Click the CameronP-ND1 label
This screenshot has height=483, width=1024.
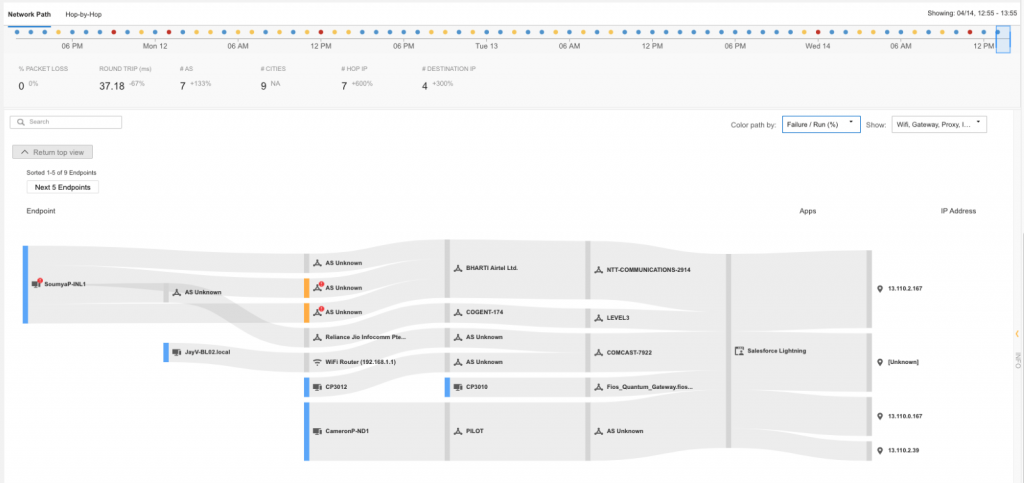347,431
